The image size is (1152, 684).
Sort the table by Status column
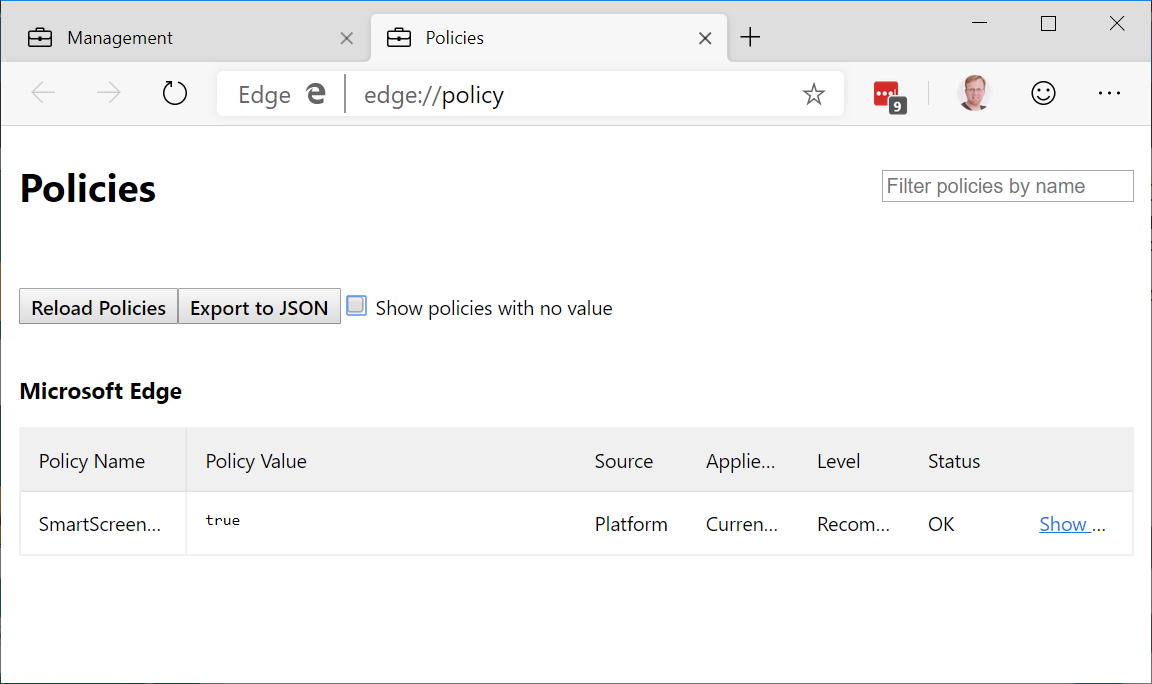pos(953,461)
